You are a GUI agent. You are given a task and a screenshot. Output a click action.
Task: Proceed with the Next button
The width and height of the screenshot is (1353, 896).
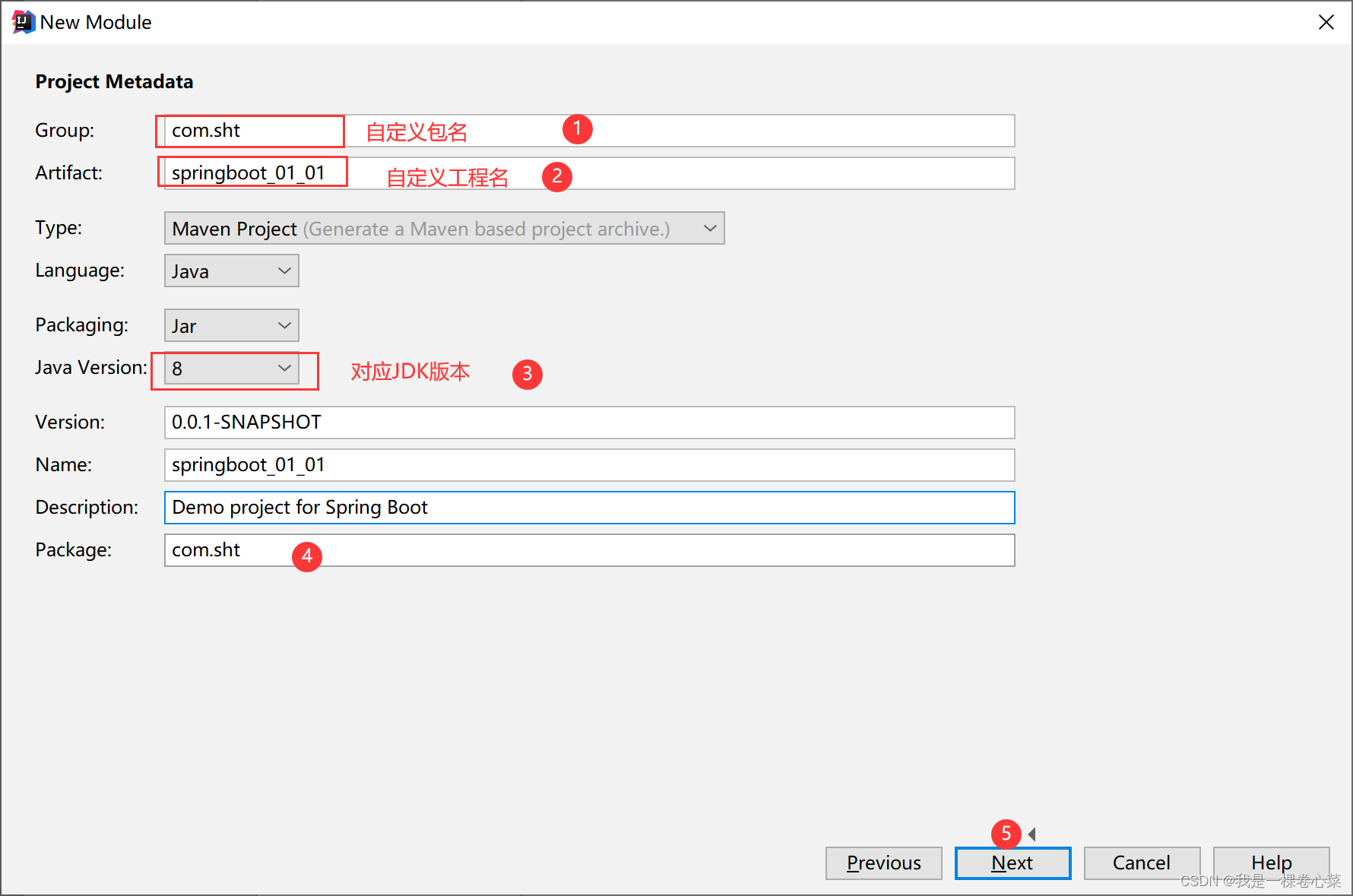pos(1012,863)
